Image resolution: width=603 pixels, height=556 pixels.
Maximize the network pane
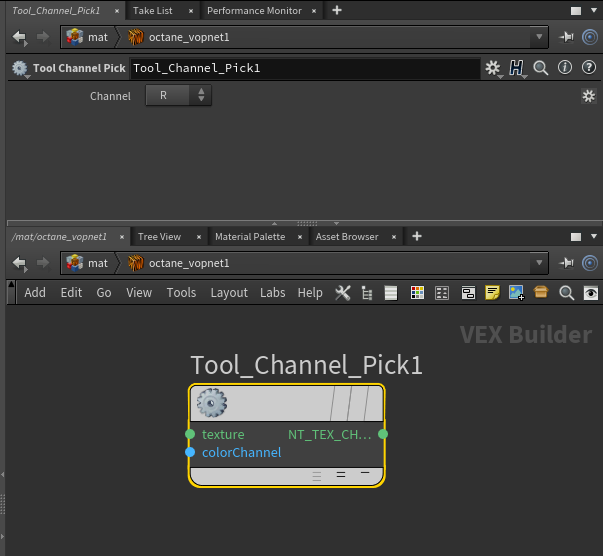(x=576, y=237)
